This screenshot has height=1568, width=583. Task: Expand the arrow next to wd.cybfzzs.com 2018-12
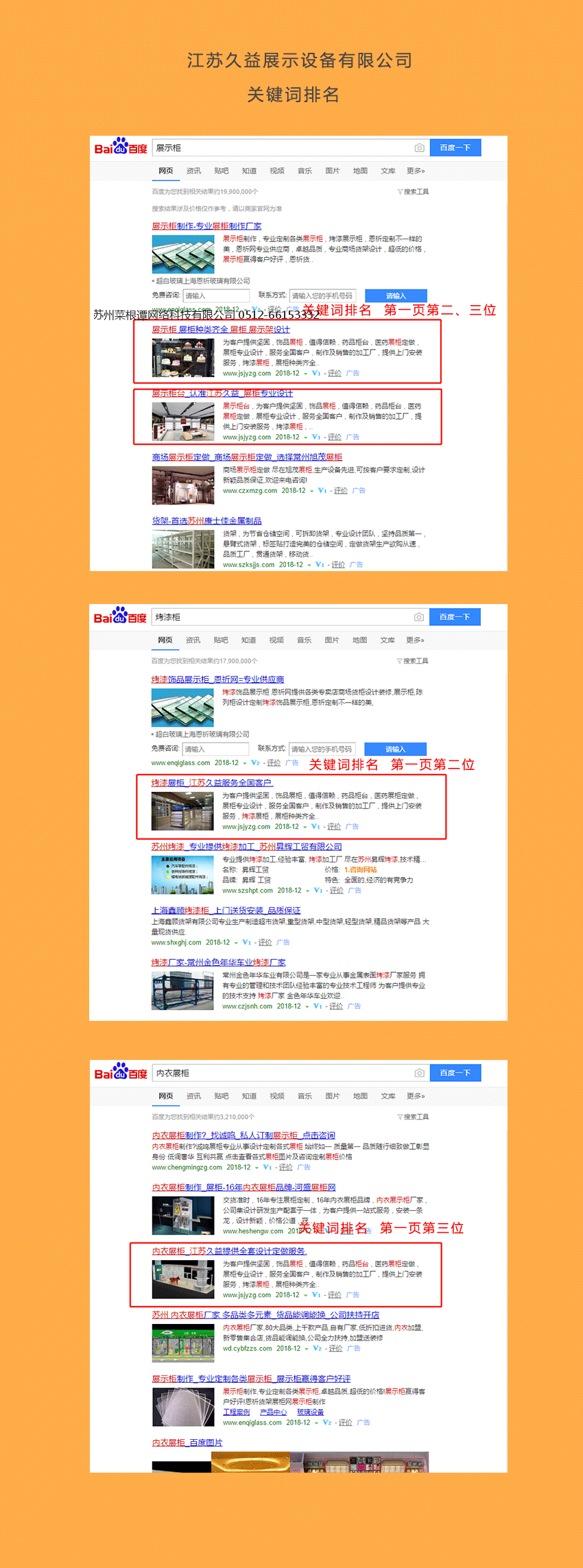(x=307, y=1349)
